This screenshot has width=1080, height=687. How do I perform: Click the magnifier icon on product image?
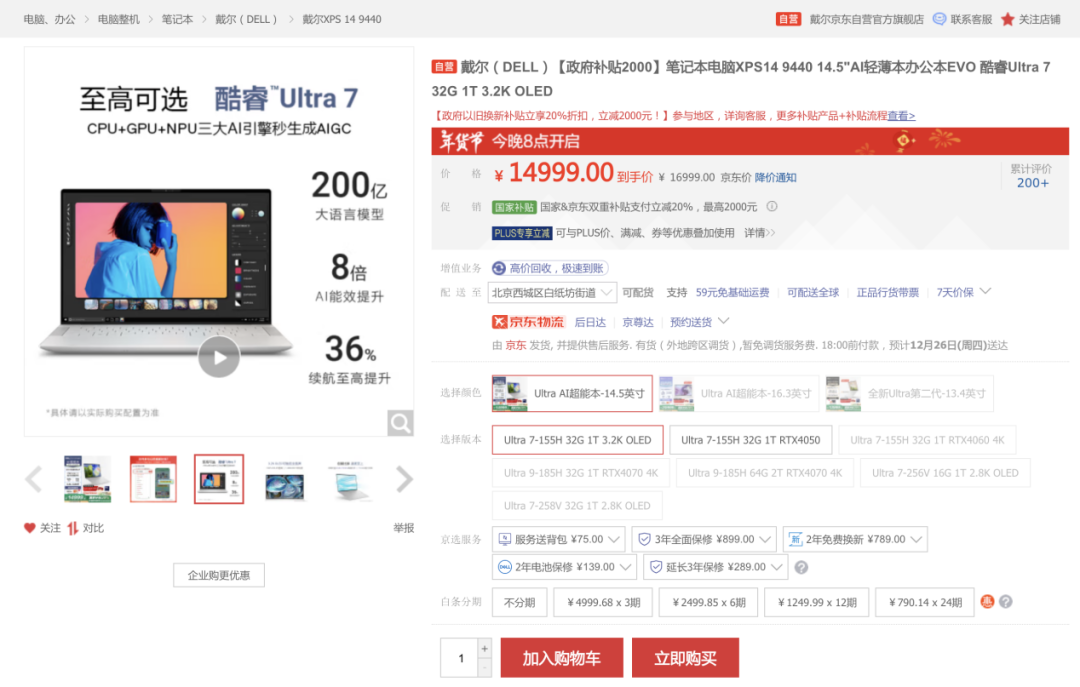coord(400,423)
